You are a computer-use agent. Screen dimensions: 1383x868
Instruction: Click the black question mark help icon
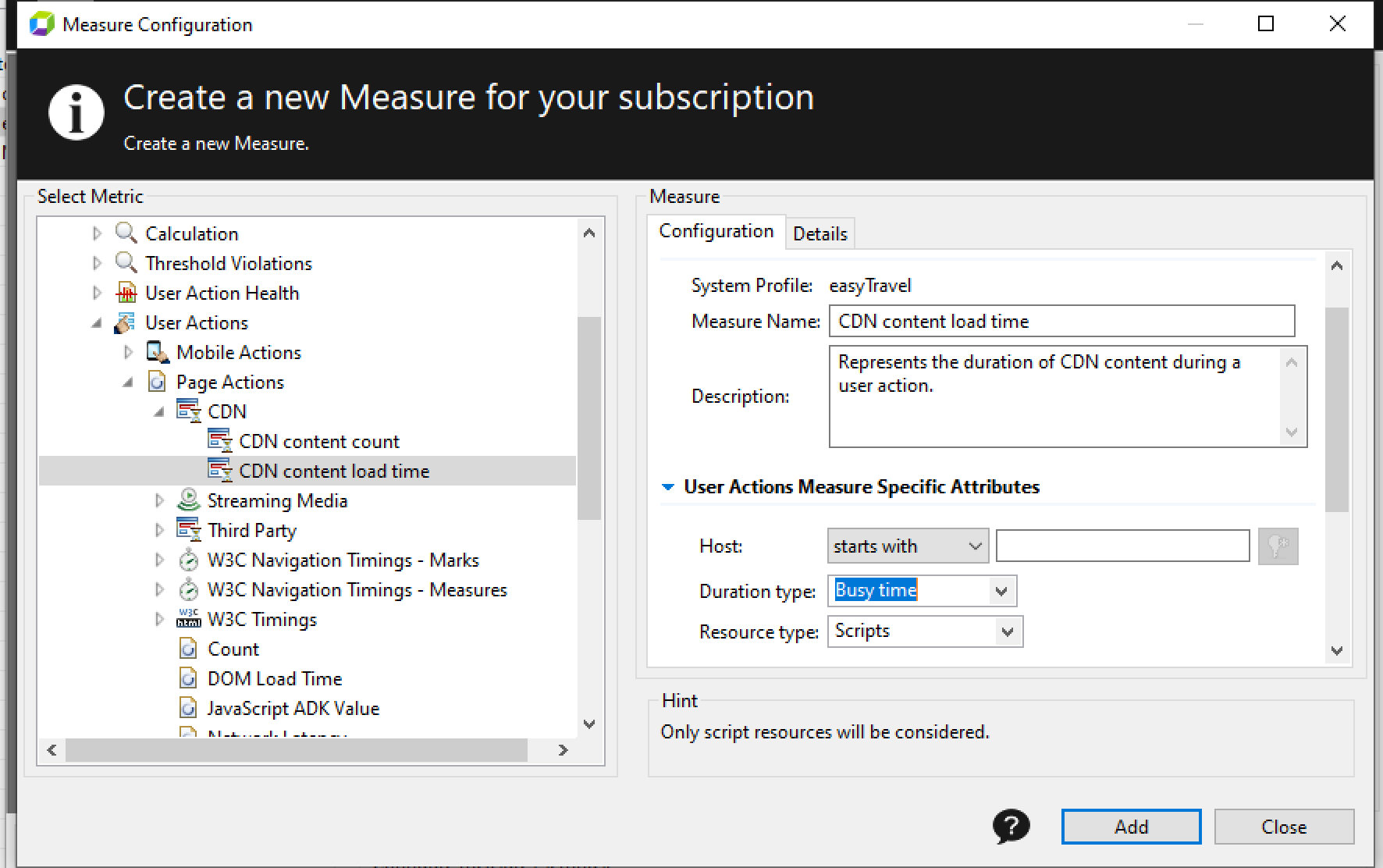click(x=1011, y=827)
